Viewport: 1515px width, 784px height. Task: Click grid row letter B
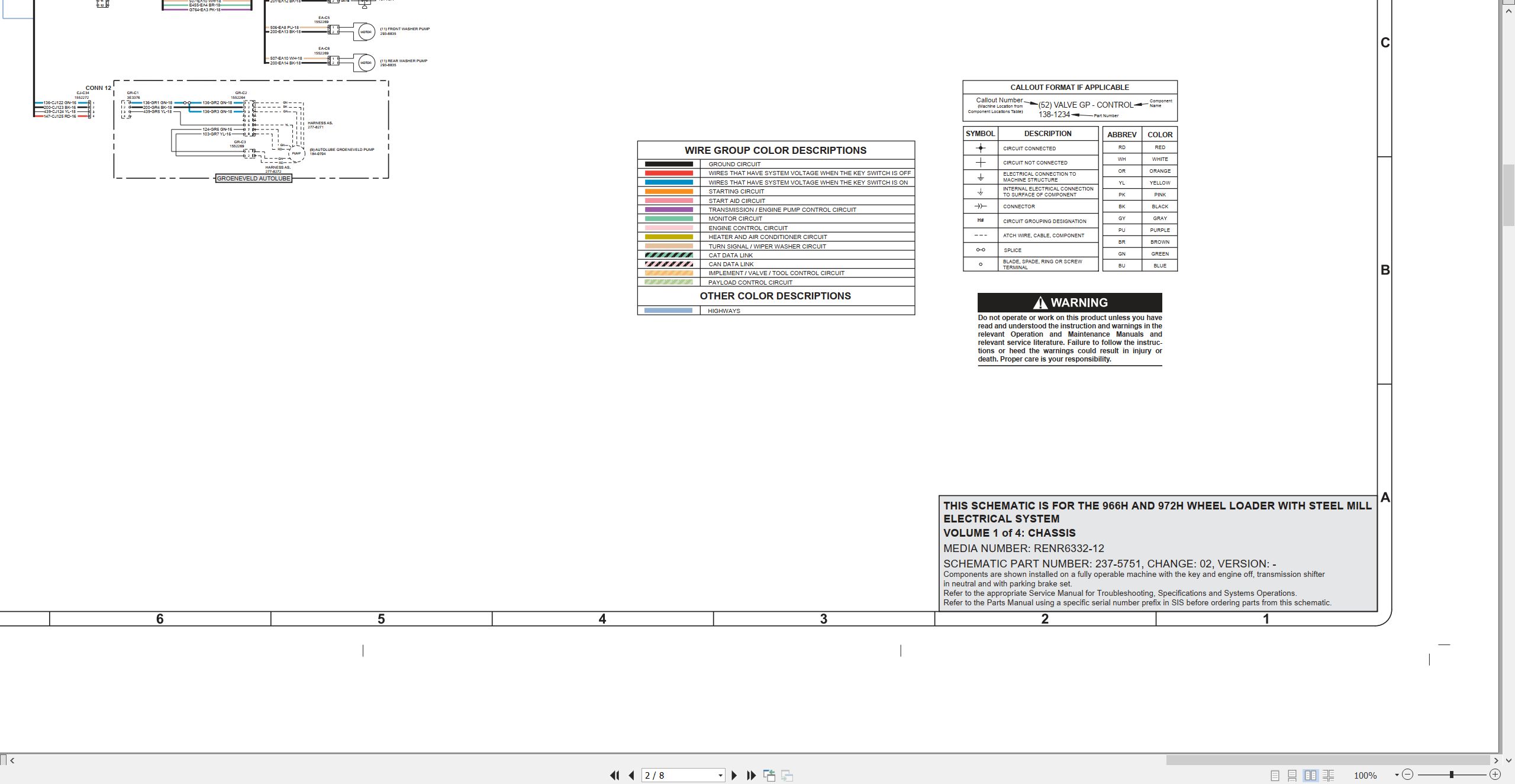1385,270
